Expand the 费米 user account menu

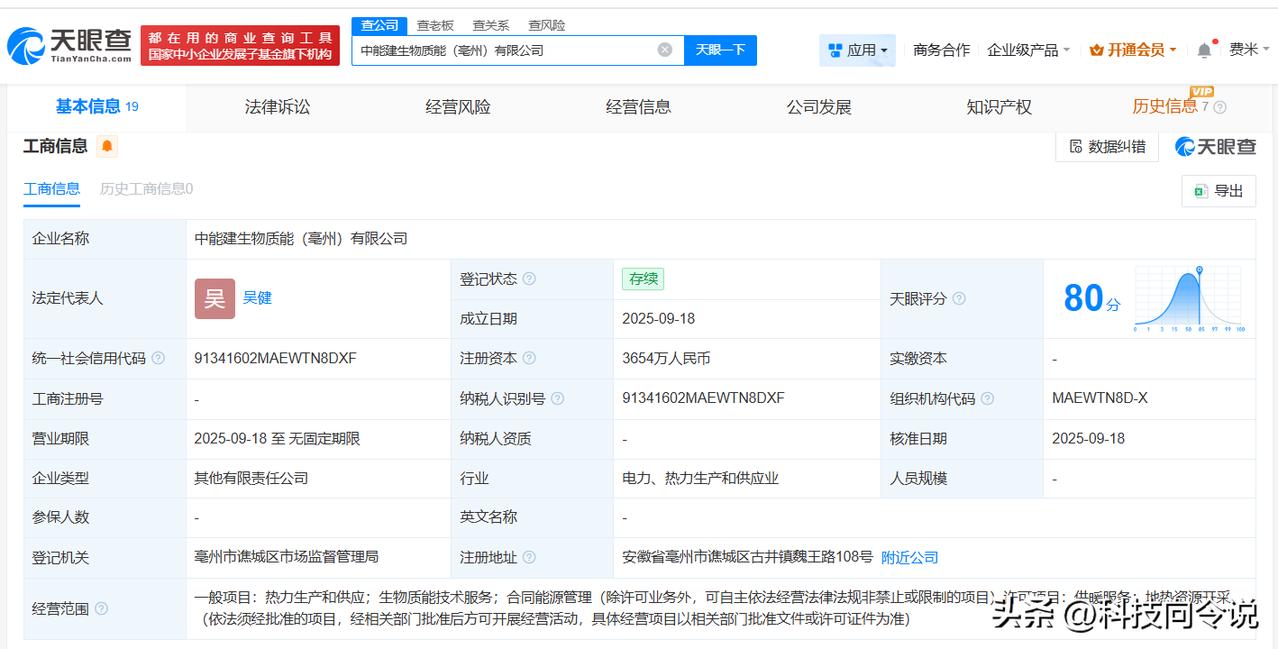(1248, 50)
